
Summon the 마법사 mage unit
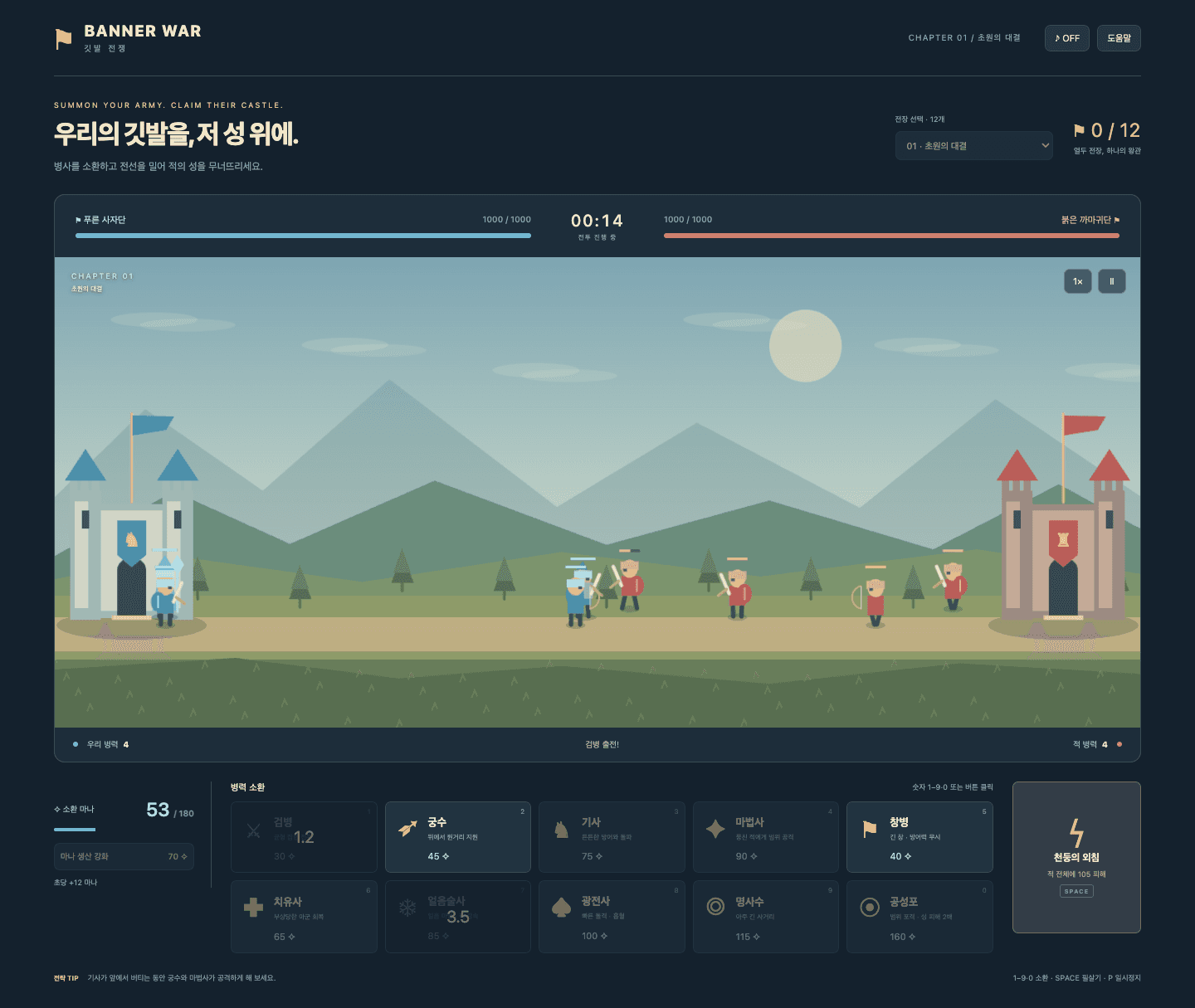766,837
